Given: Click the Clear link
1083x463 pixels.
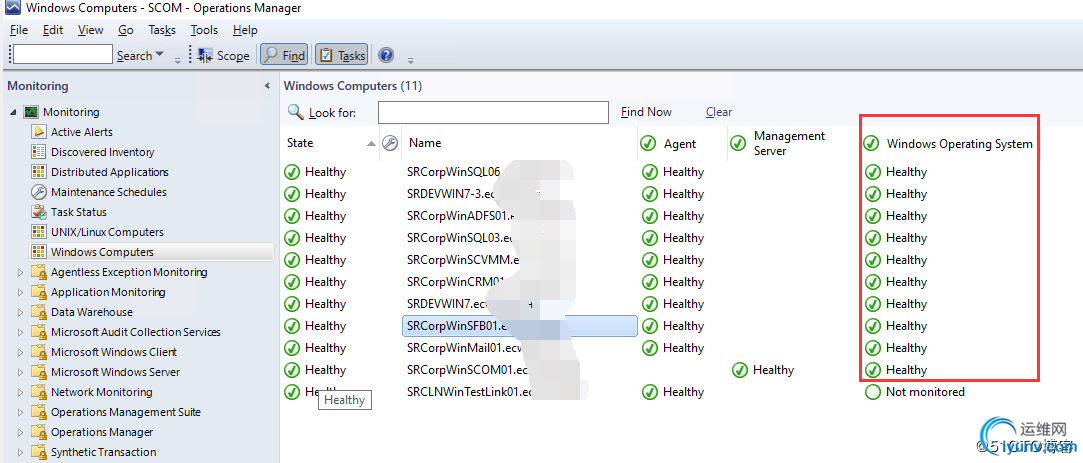Looking at the screenshot, I should 719,112.
